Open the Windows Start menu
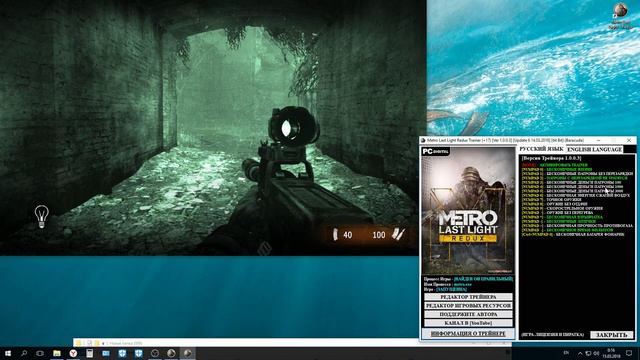Screen dimensions: 640x360 (8, 353)
